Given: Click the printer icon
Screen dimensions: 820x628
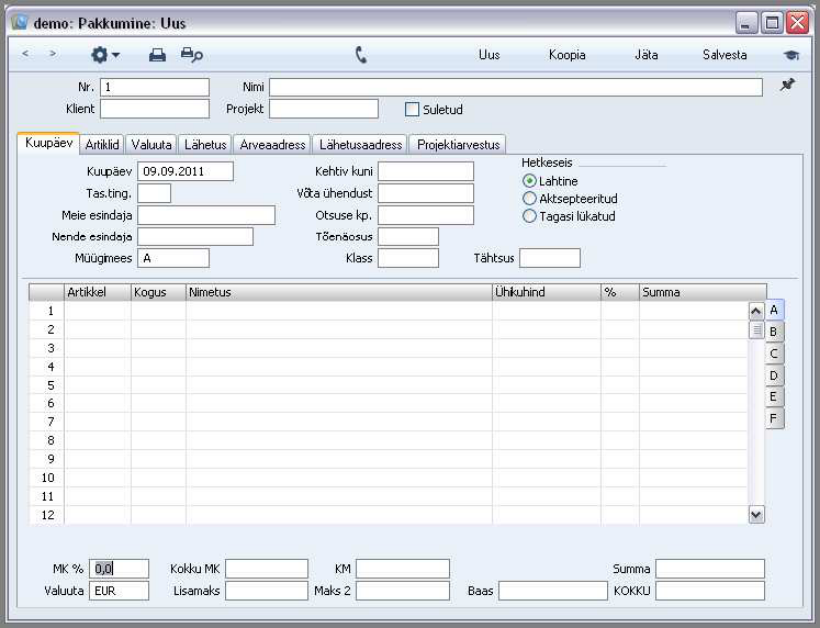Looking at the screenshot, I should 157,54.
